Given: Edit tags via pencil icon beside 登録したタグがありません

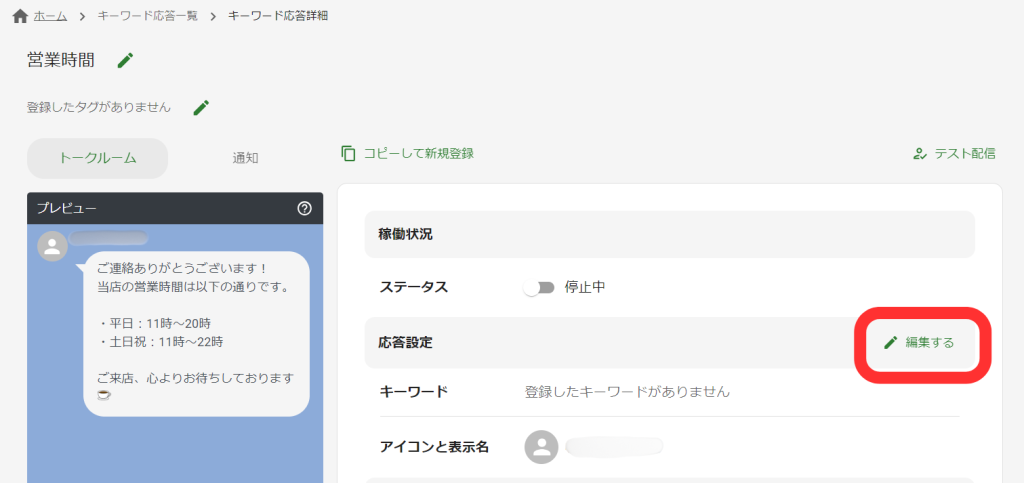Looking at the screenshot, I should (201, 108).
